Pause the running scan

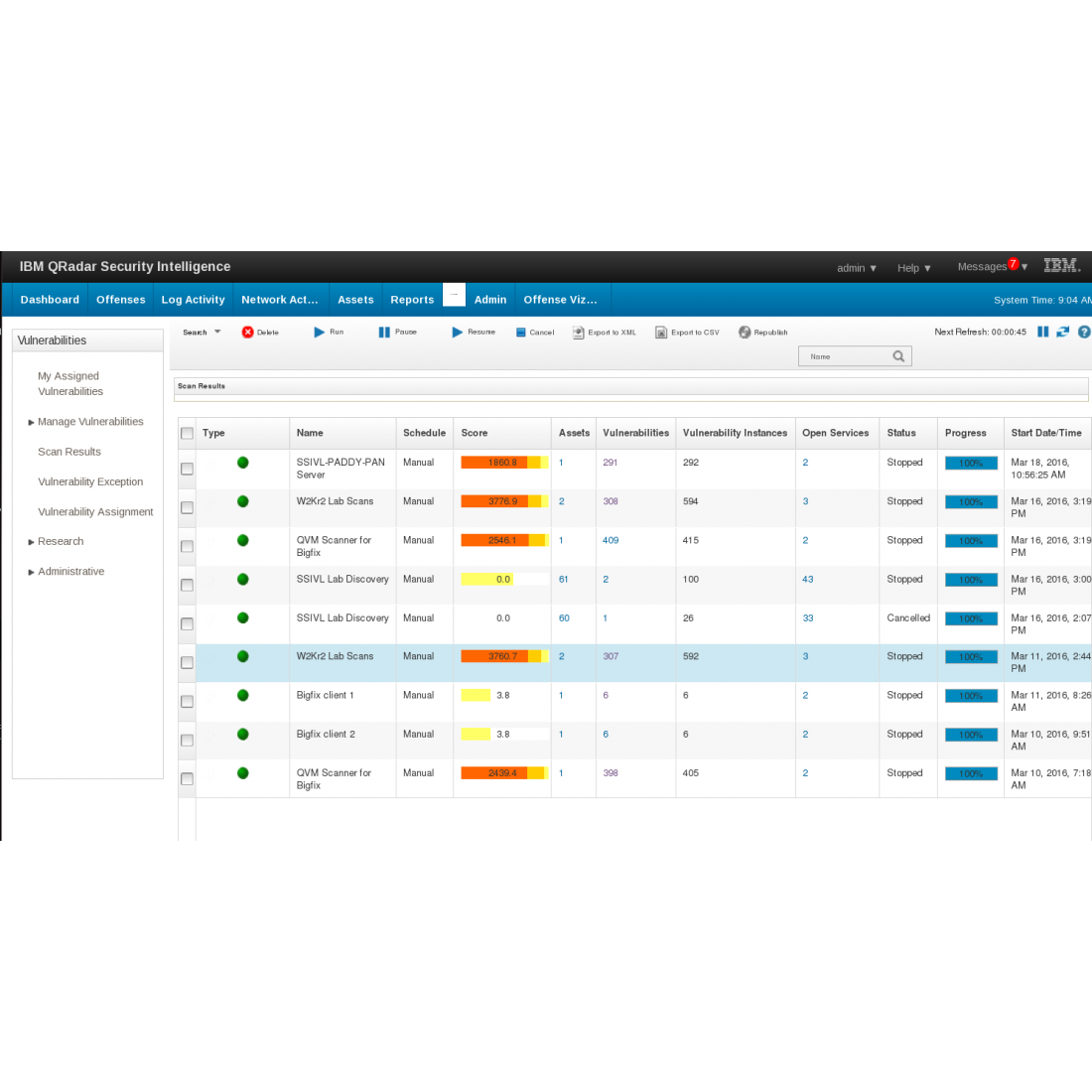398,332
